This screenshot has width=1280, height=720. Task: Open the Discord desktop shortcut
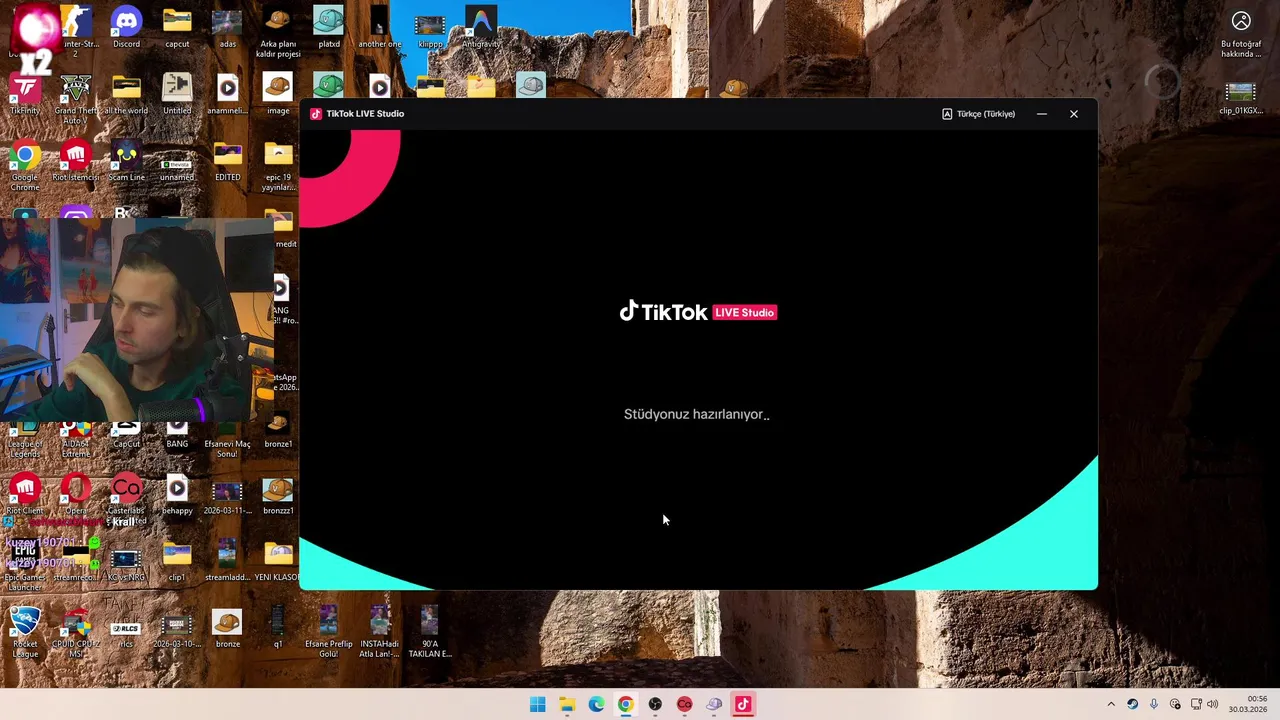click(126, 28)
